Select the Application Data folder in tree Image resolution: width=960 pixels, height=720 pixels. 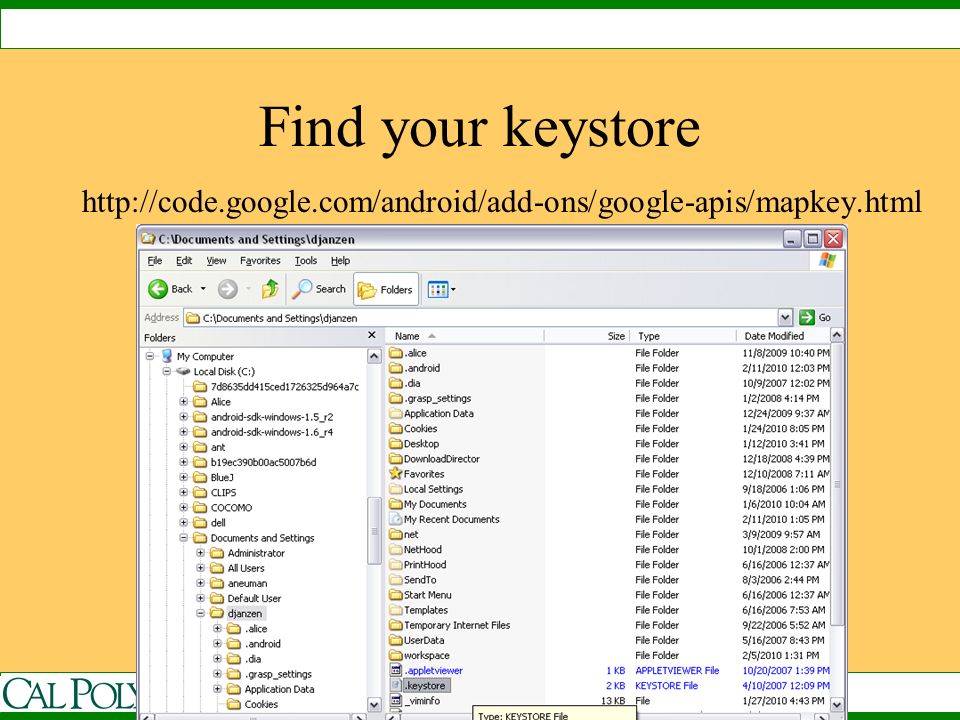(x=279, y=689)
